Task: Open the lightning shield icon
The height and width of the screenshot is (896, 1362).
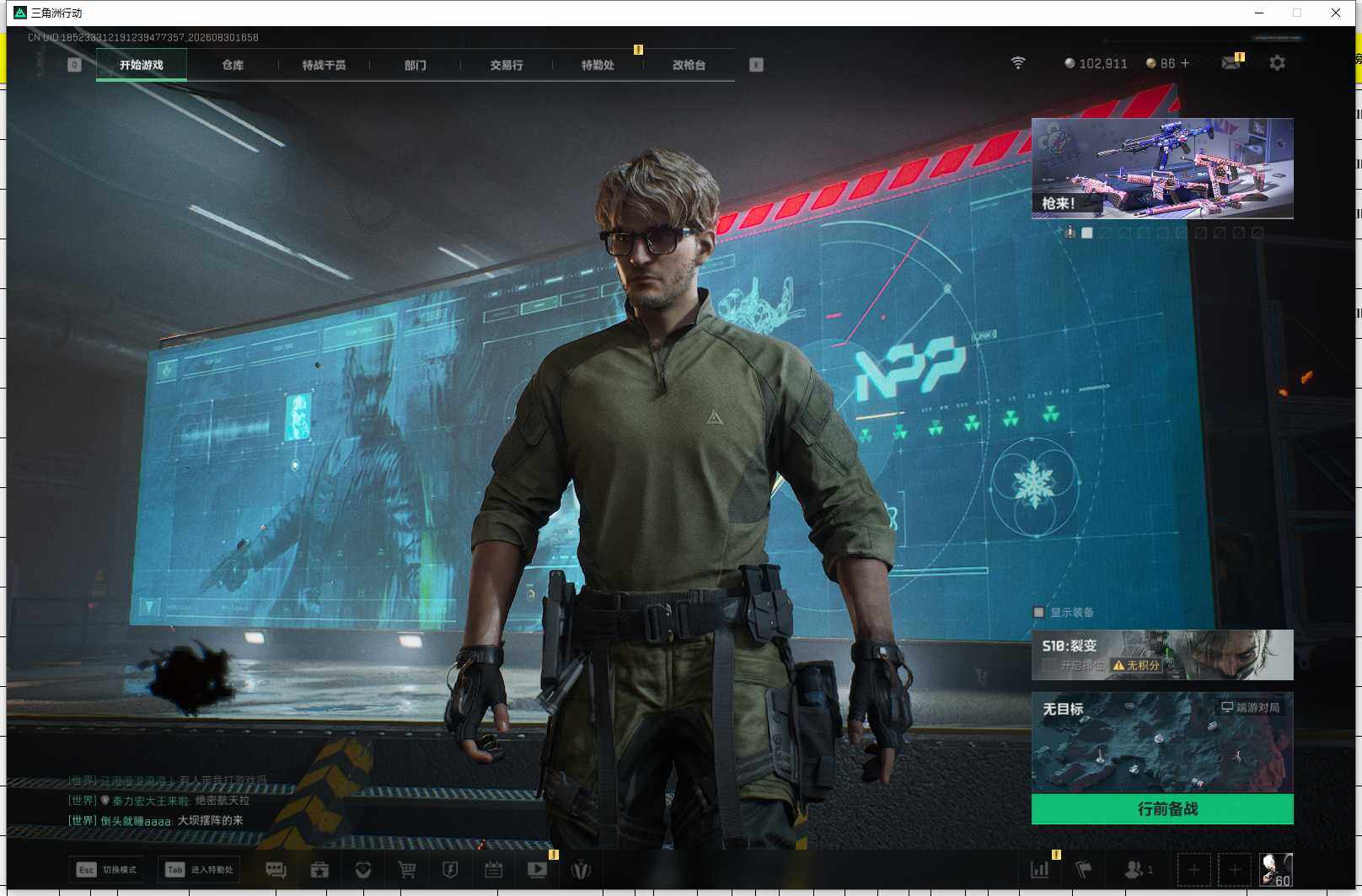Action: [450, 870]
